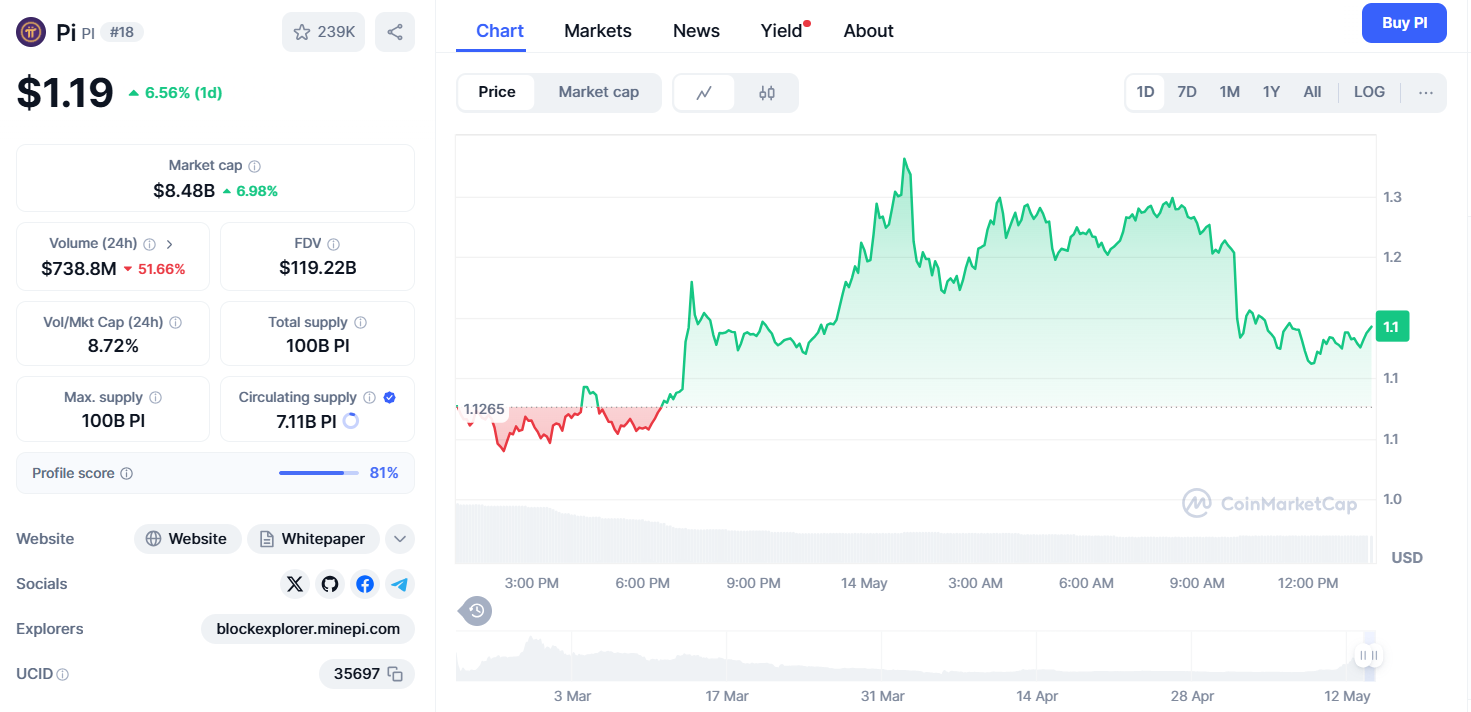The image size is (1471, 712).
Task: Click the Total supply info icon
Action: (360, 323)
